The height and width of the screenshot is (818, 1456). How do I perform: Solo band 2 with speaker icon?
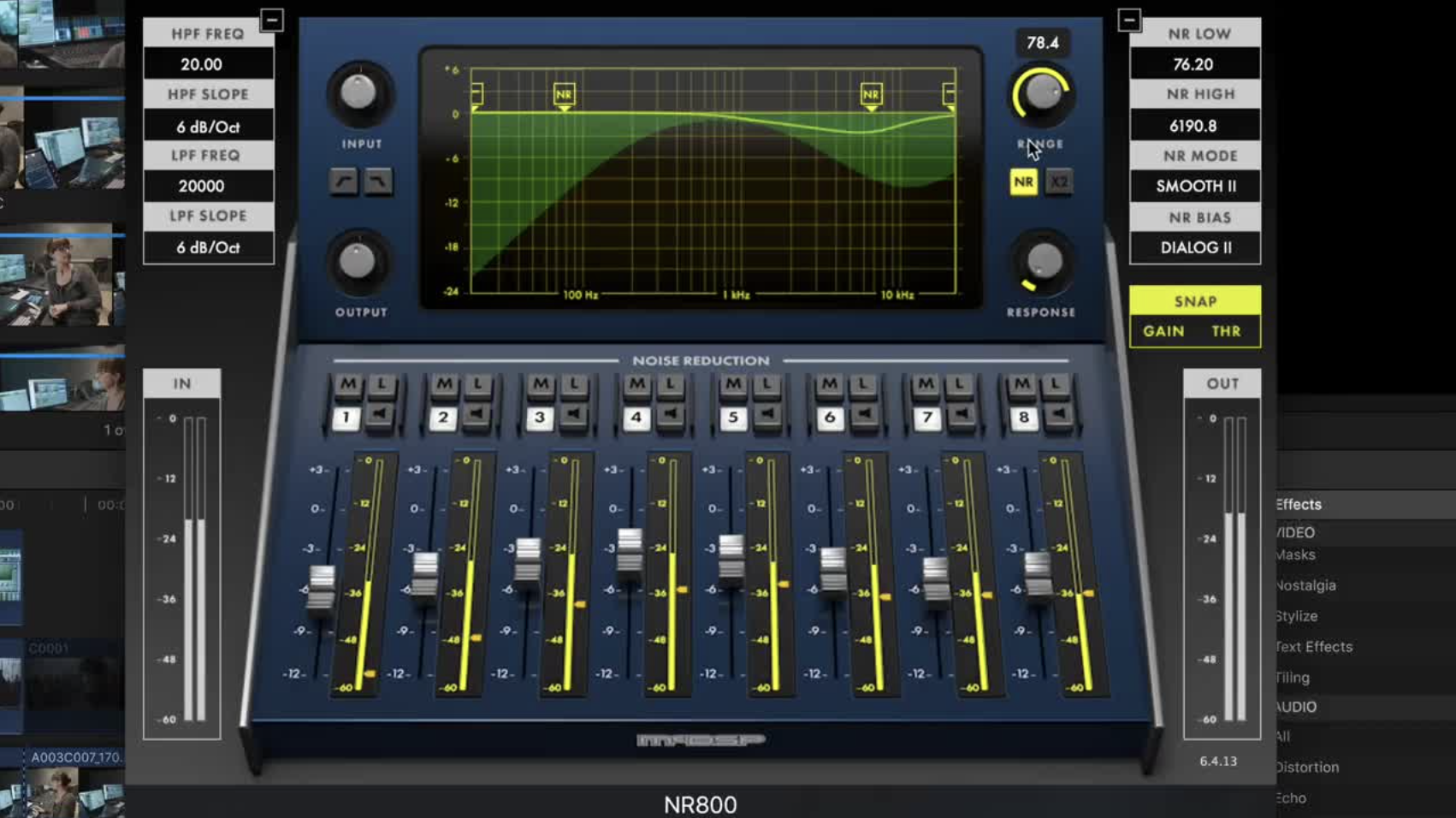pyautogui.click(x=477, y=416)
